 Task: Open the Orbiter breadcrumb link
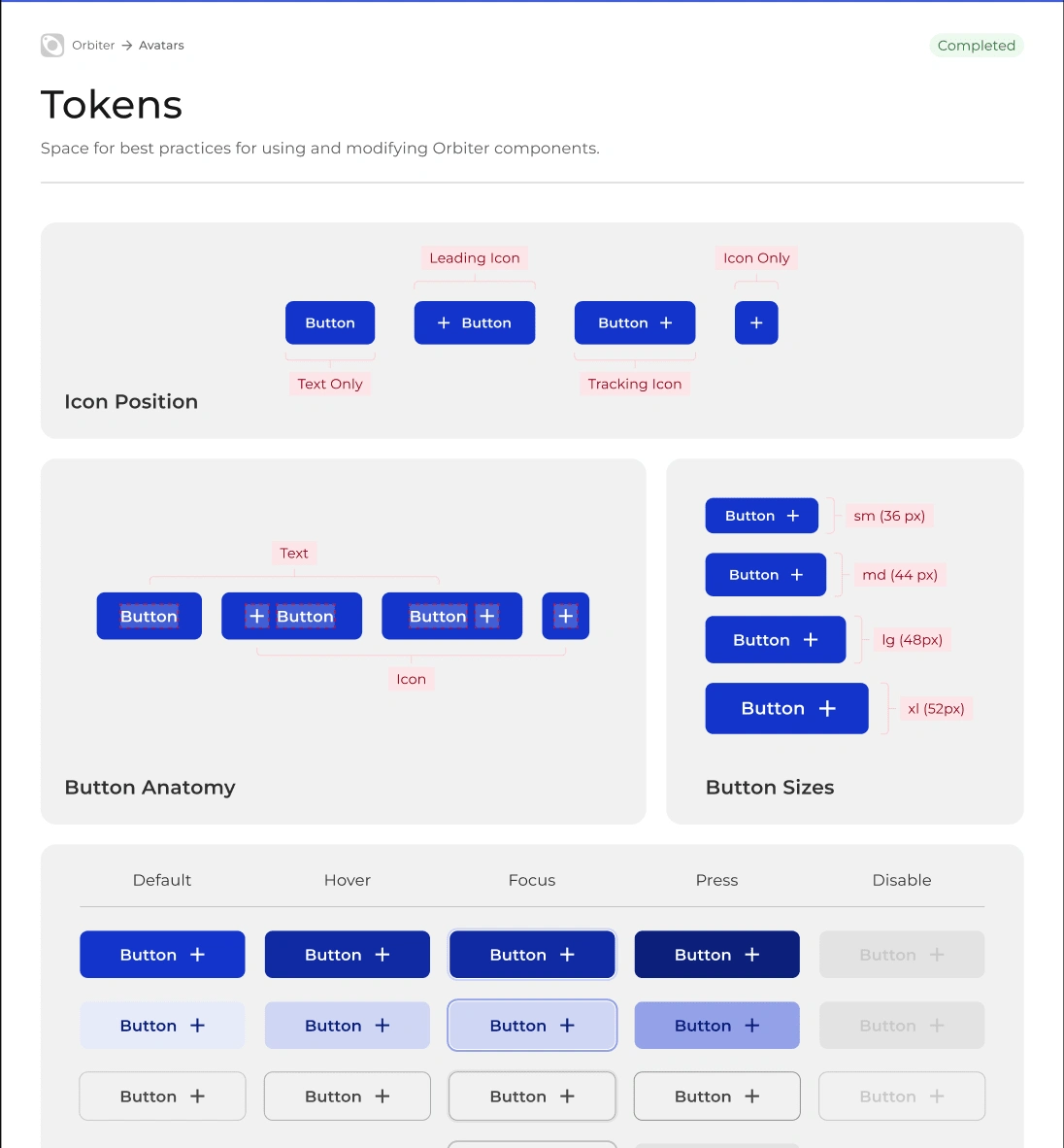93,46
